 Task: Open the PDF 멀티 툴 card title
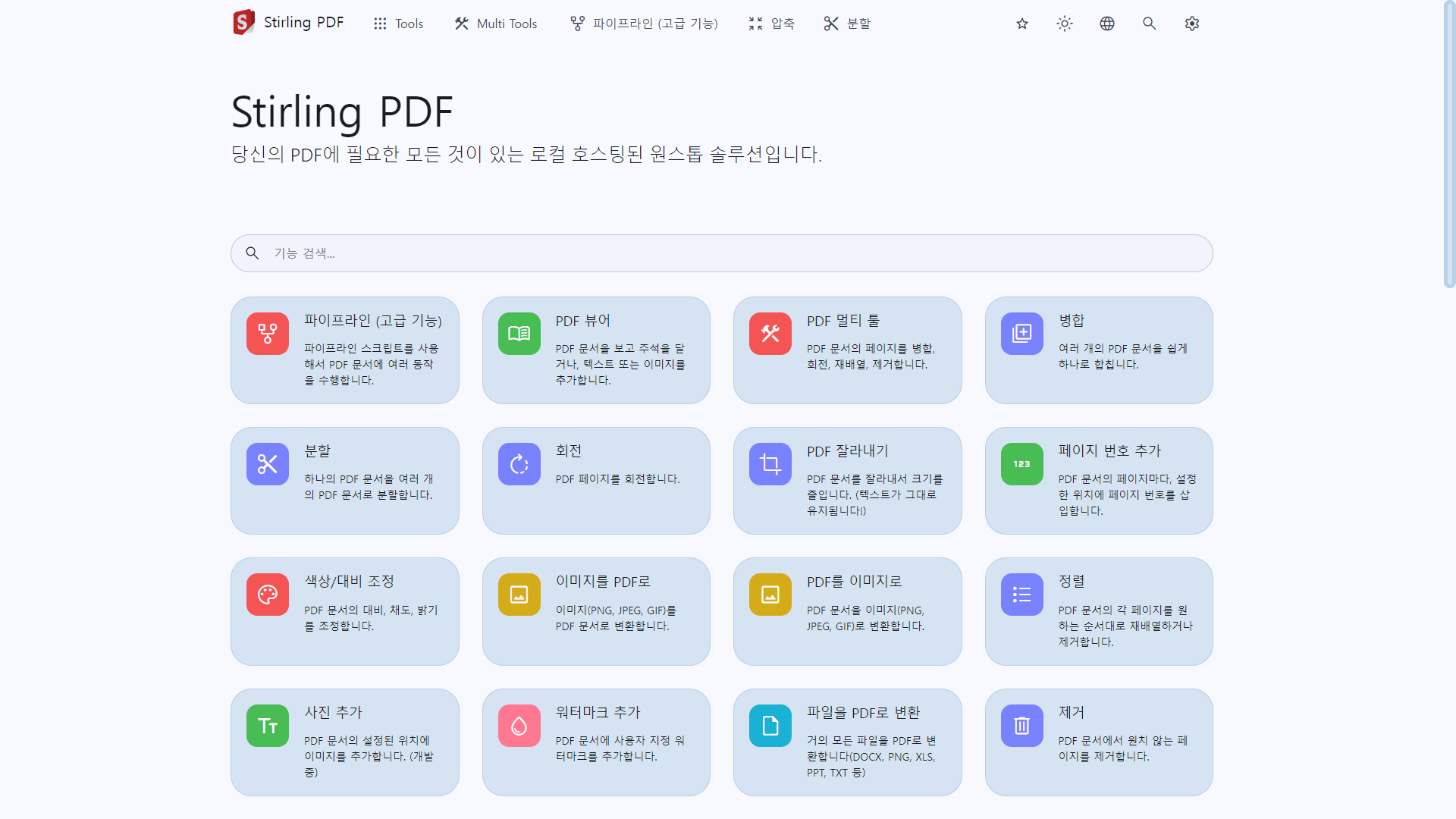click(x=843, y=321)
